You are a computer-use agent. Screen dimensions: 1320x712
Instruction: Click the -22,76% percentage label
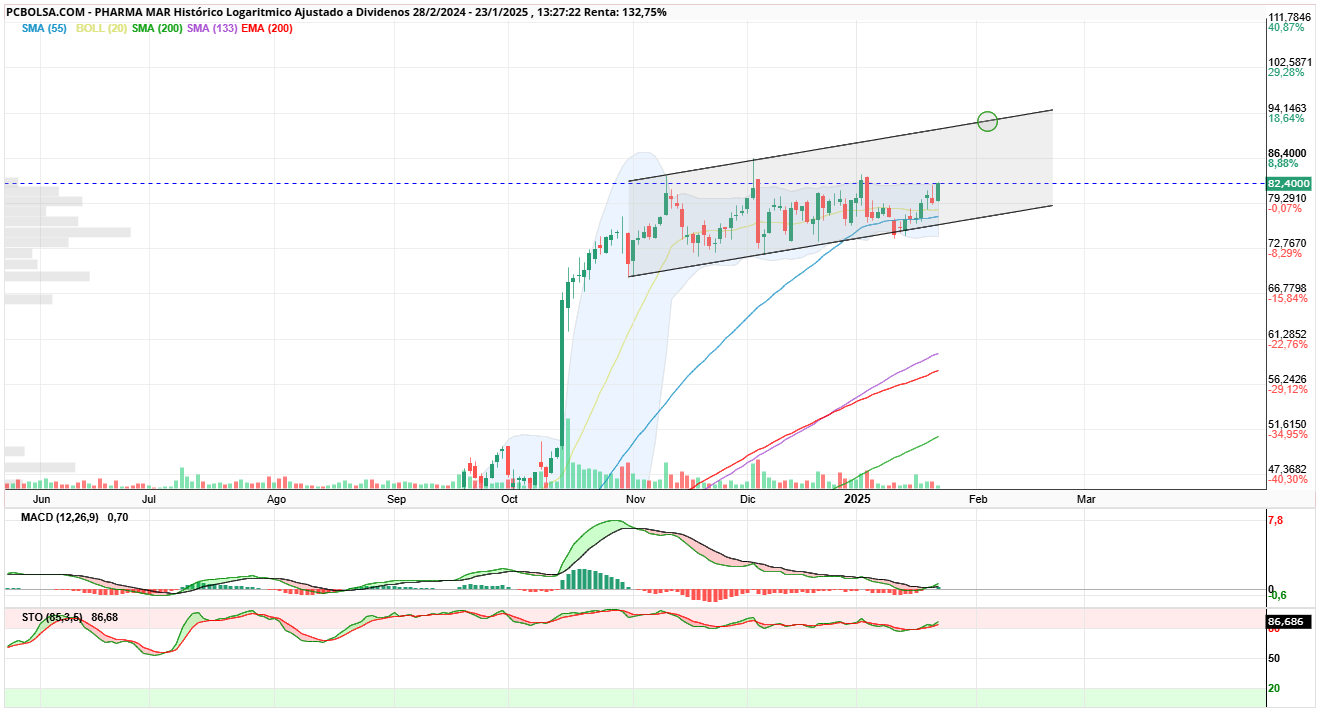pos(1288,345)
